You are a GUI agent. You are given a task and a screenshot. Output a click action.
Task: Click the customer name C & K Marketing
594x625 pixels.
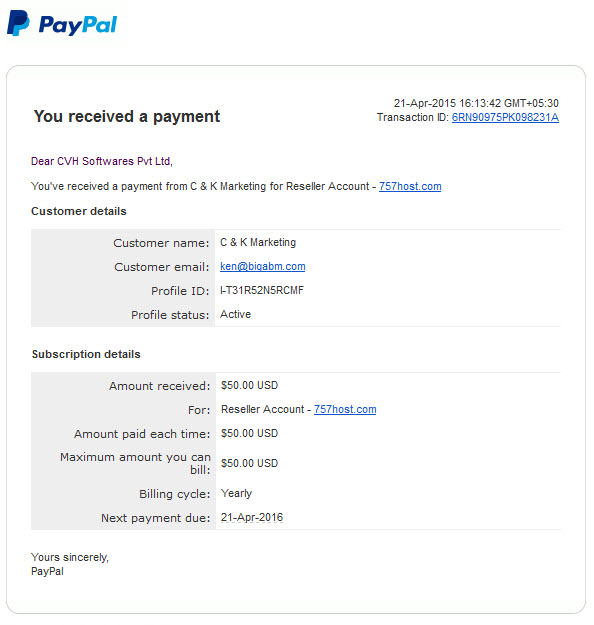258,242
